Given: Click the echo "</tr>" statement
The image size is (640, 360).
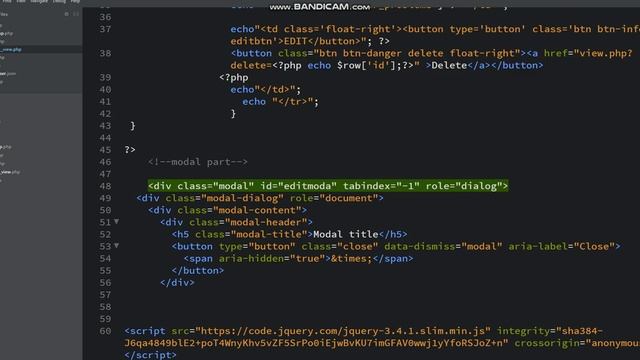Looking at the screenshot, I should 280,102.
